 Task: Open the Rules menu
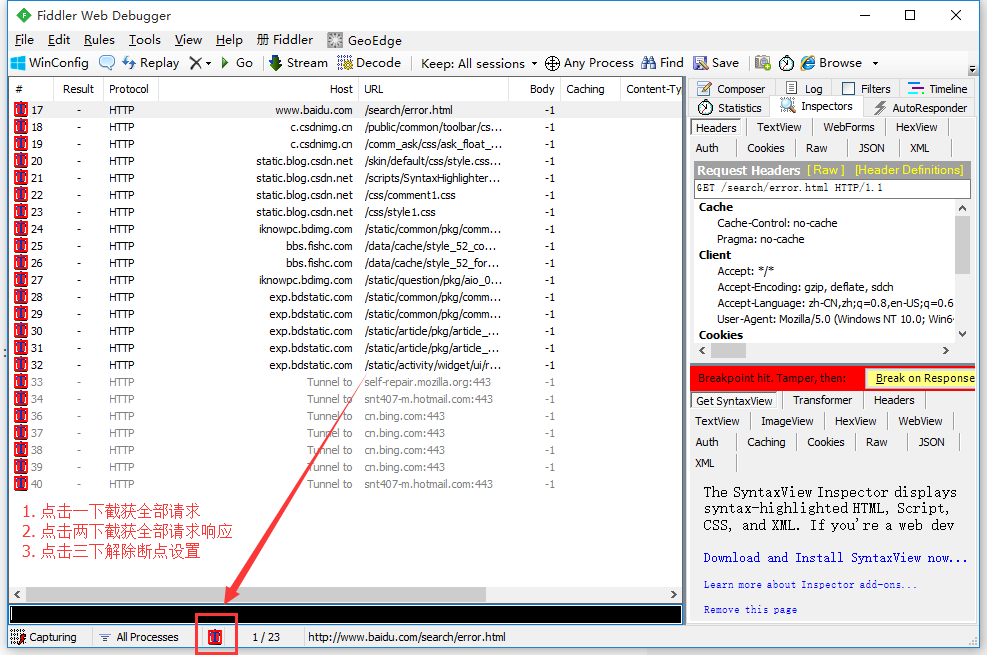(x=99, y=40)
